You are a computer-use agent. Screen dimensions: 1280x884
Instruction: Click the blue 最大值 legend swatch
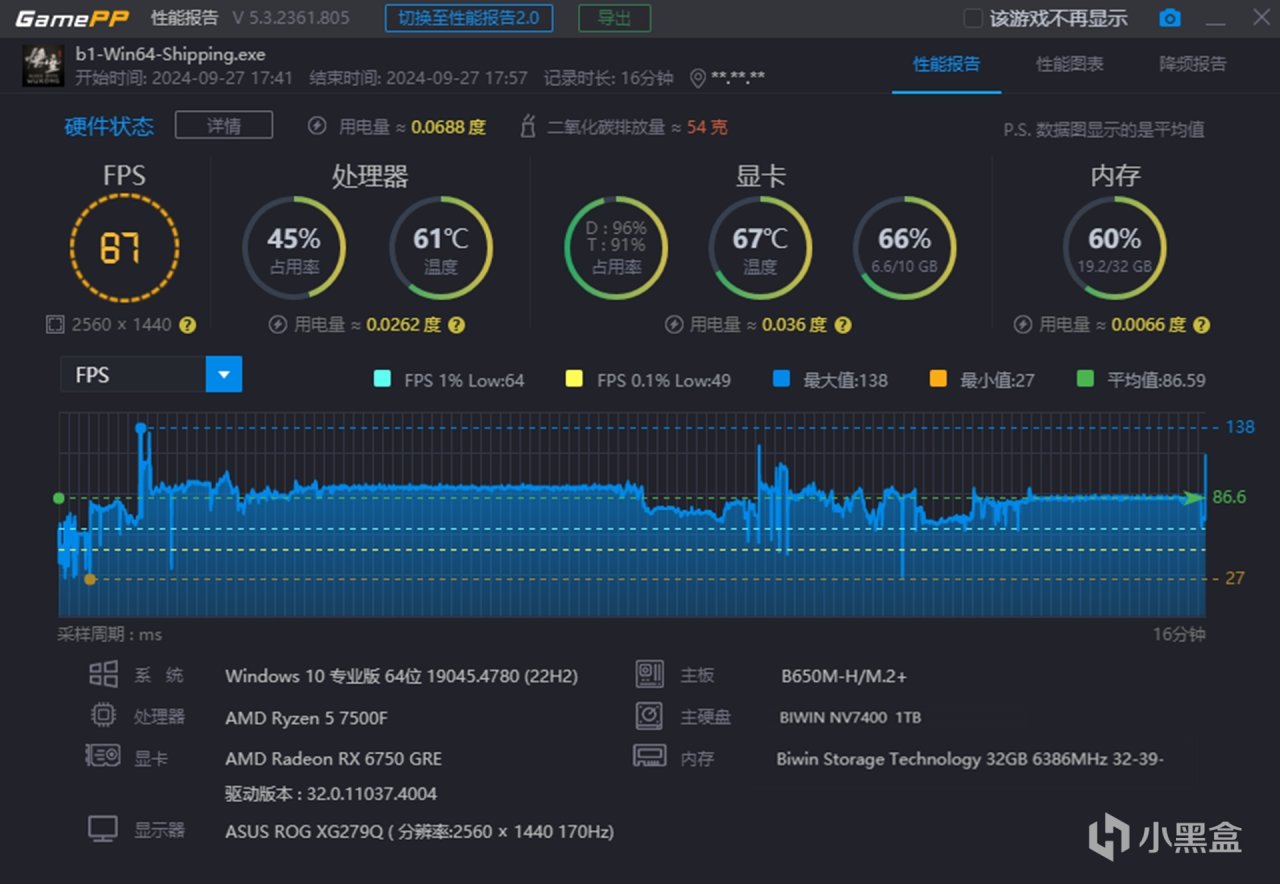pos(782,379)
